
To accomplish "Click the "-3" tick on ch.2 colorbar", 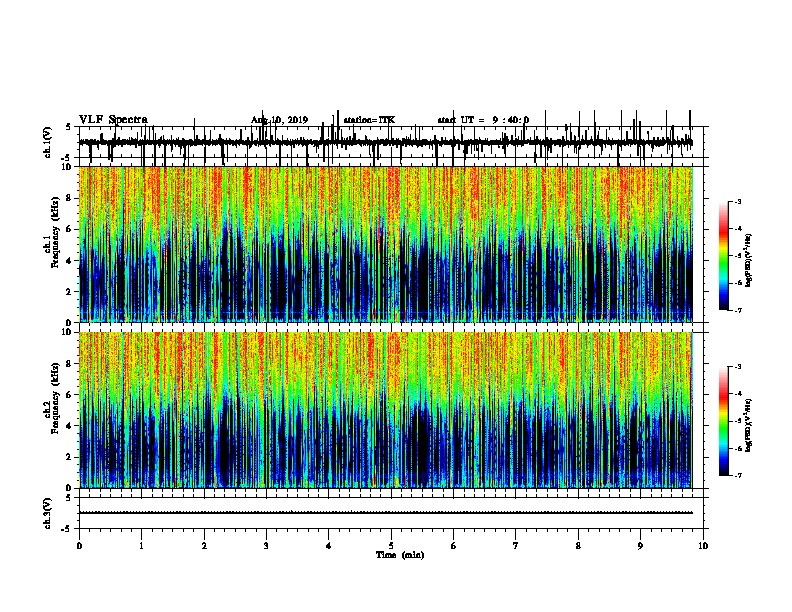I will click(737, 367).
